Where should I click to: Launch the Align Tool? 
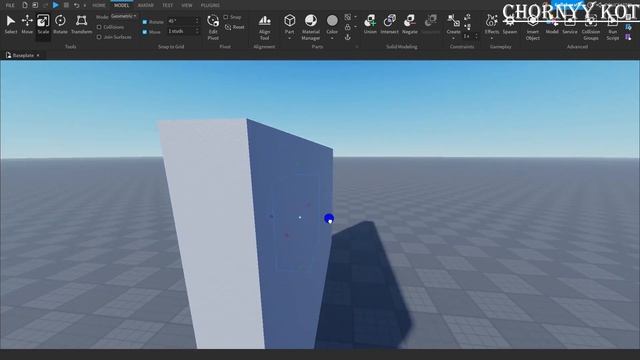click(x=264, y=27)
